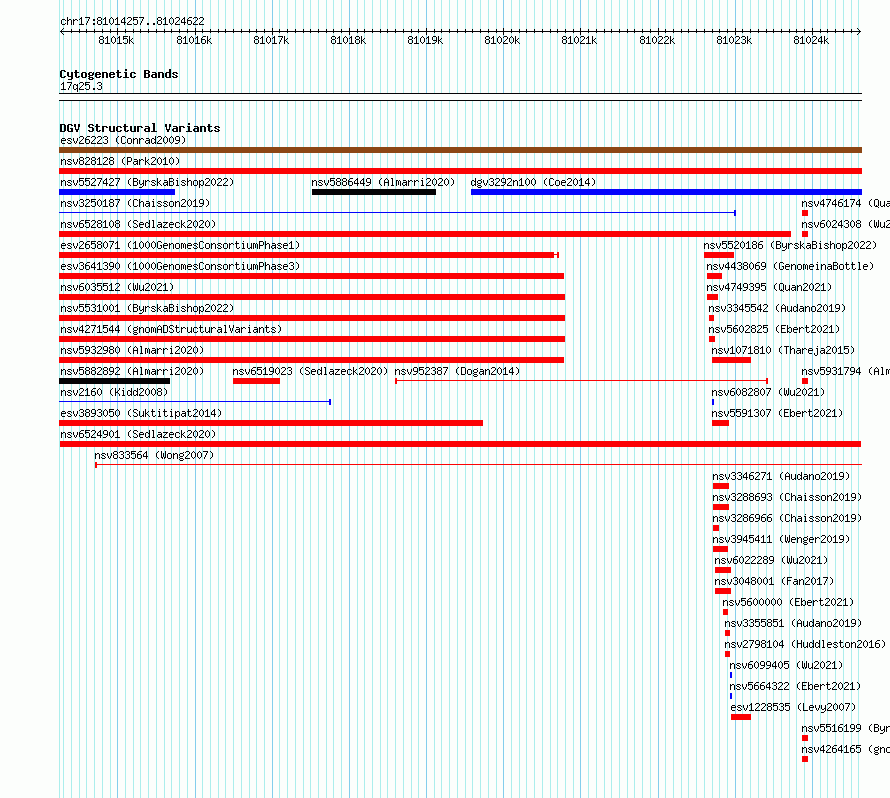Open dgv3292n100 (Coe2014) variant label

[534, 182]
